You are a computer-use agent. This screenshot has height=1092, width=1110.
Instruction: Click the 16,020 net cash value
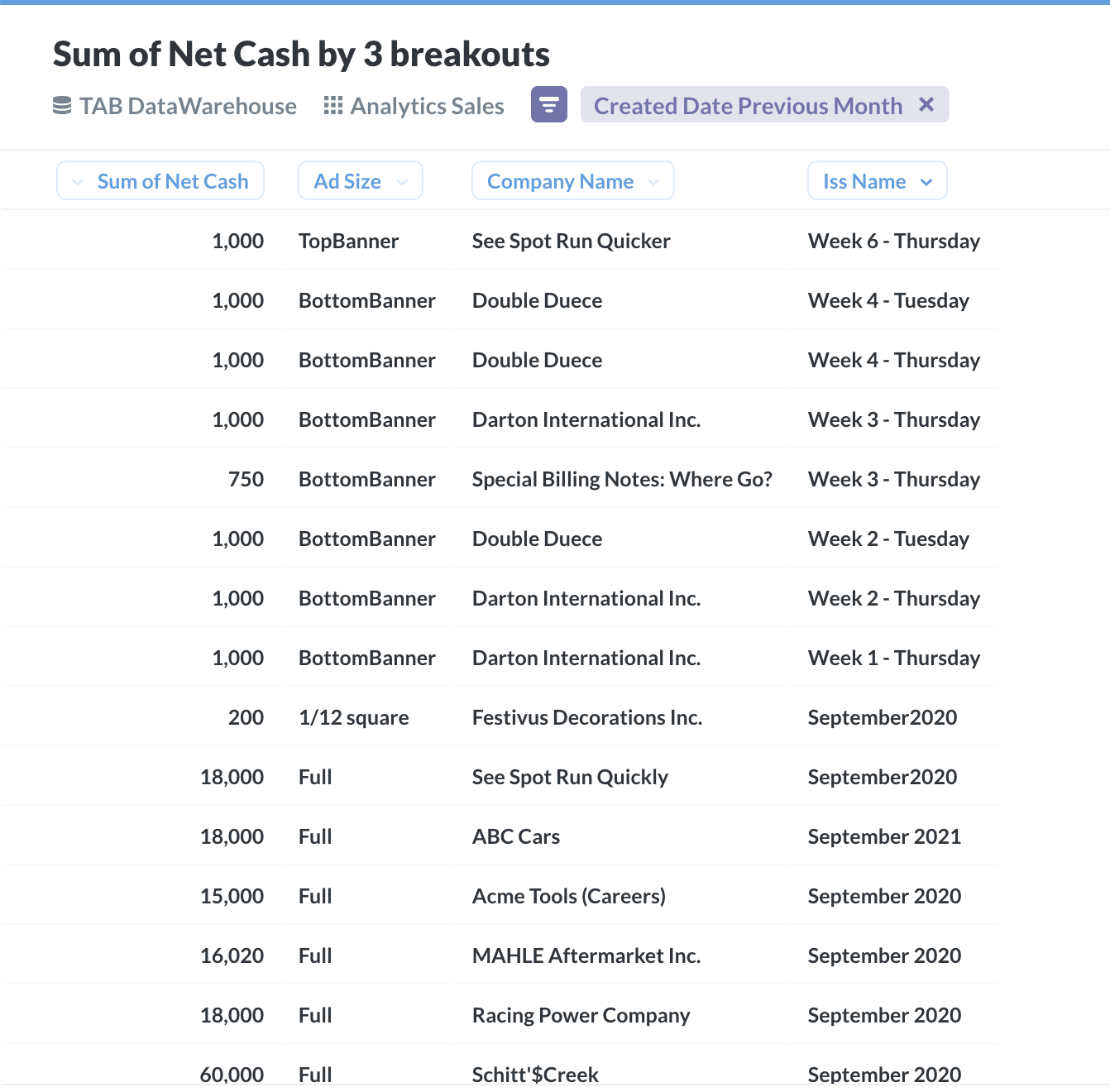232,955
